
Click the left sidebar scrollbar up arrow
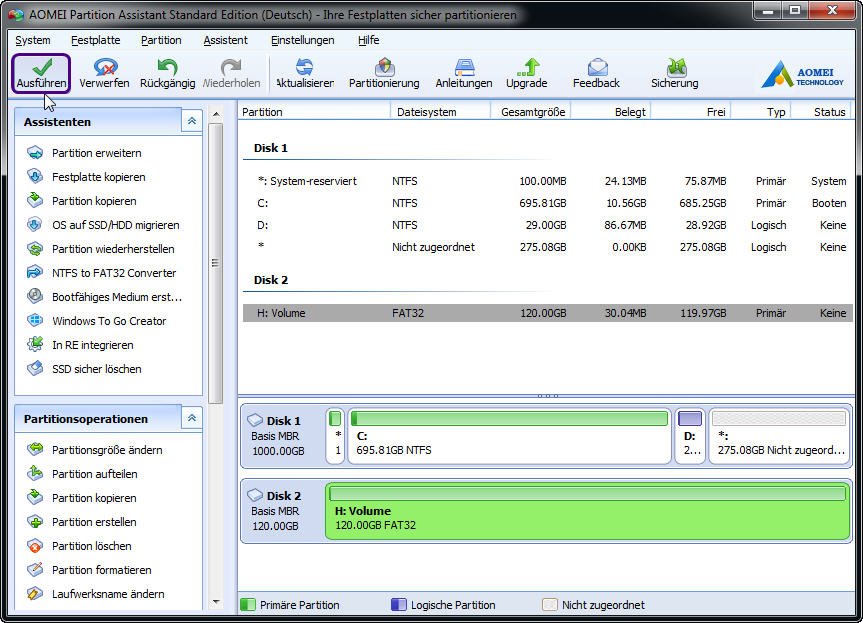[x=216, y=114]
